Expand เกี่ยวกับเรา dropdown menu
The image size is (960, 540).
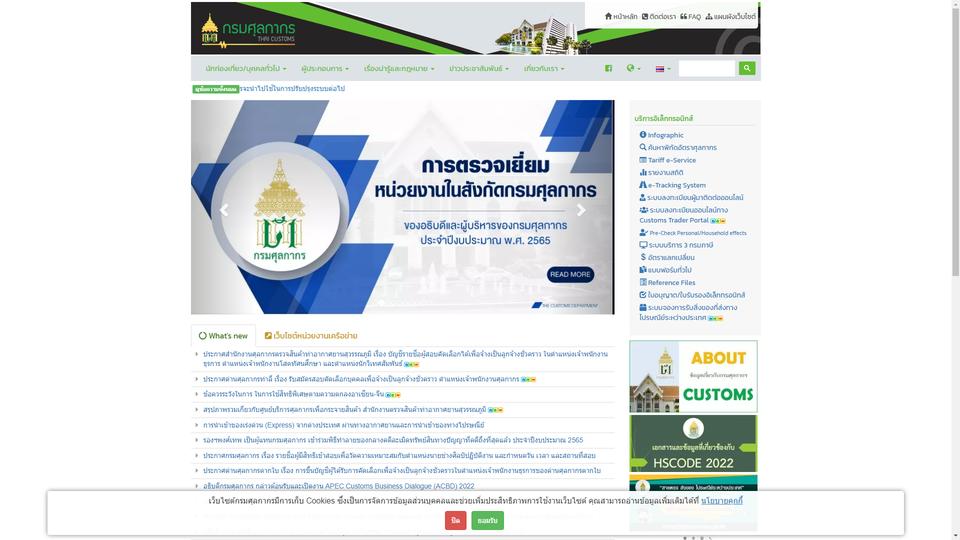pos(544,69)
